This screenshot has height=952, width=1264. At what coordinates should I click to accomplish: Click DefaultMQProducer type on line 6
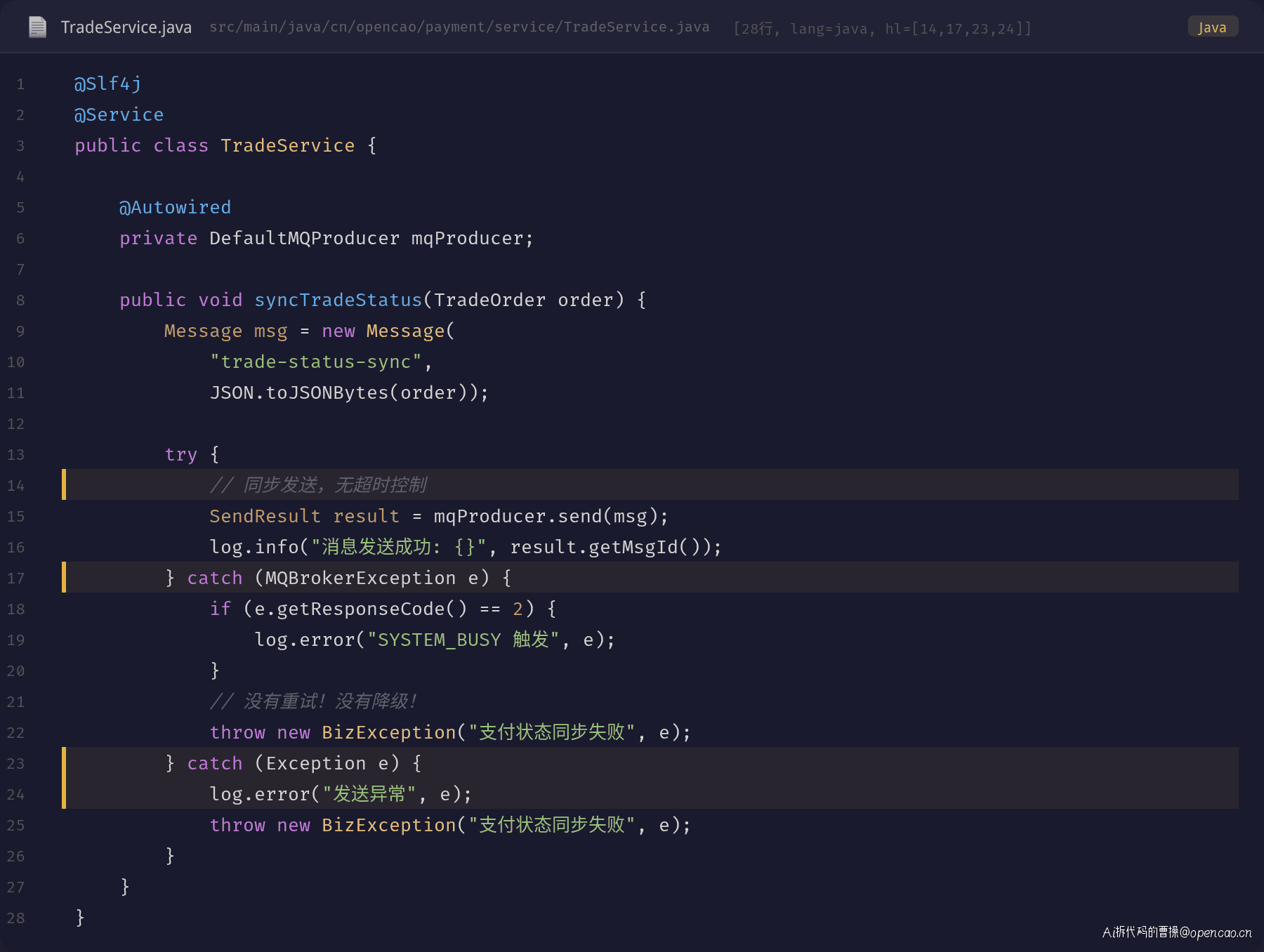coord(304,238)
